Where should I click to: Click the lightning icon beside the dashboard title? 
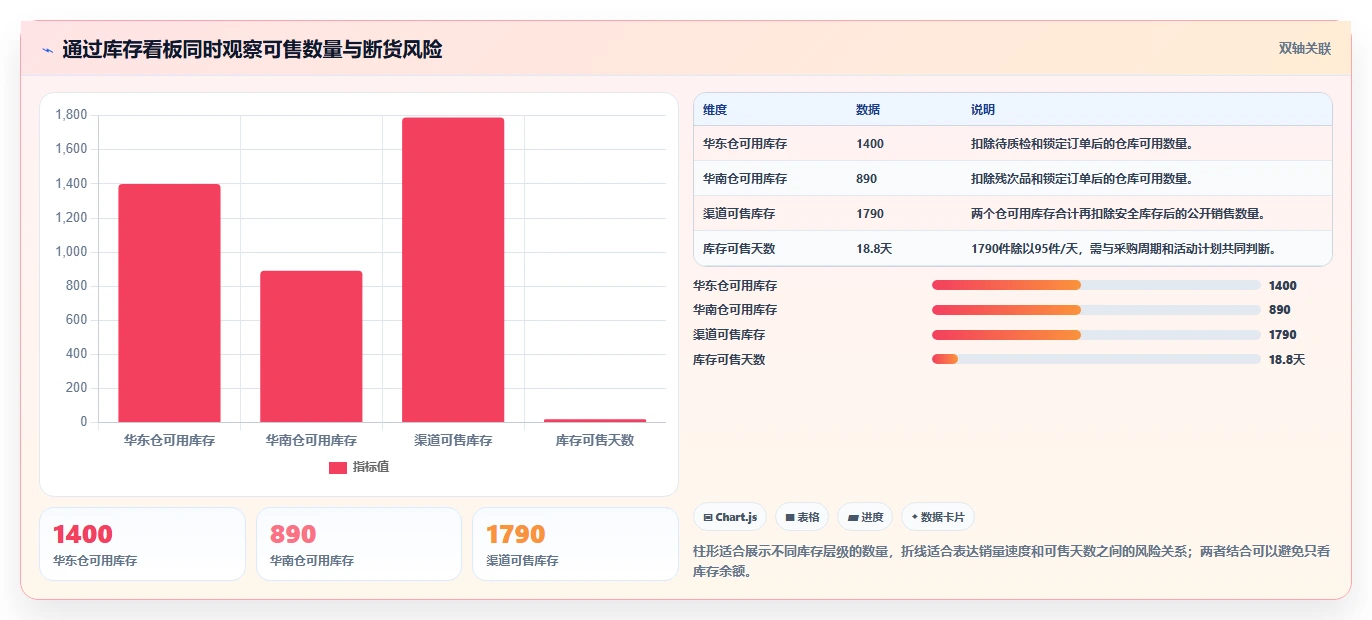[47, 50]
